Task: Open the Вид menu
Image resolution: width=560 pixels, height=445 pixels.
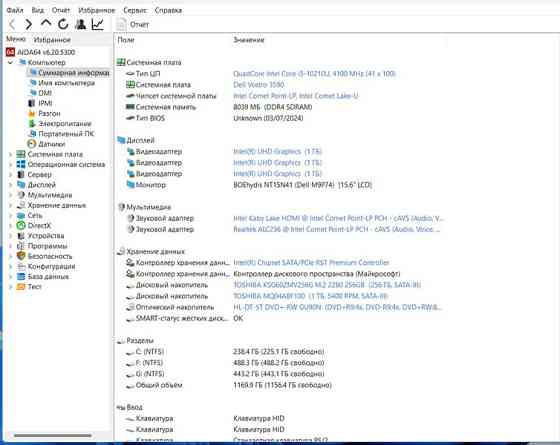Action: (x=38, y=10)
